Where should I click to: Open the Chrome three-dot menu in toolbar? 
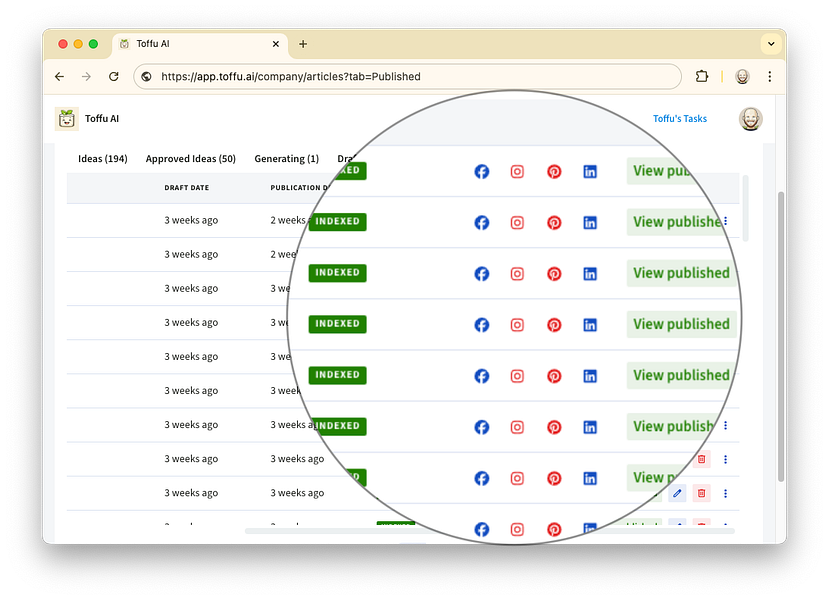point(770,77)
